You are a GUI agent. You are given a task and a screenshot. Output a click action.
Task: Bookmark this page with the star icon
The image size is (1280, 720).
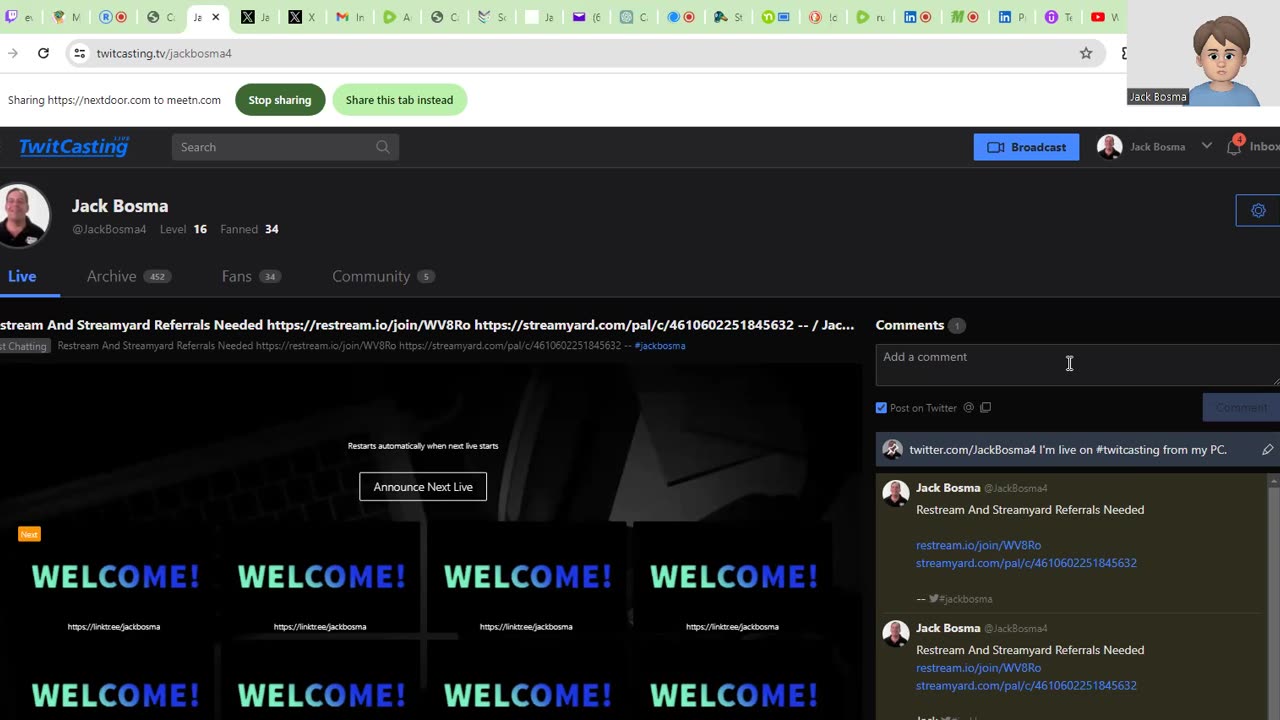pyautogui.click(x=1086, y=53)
